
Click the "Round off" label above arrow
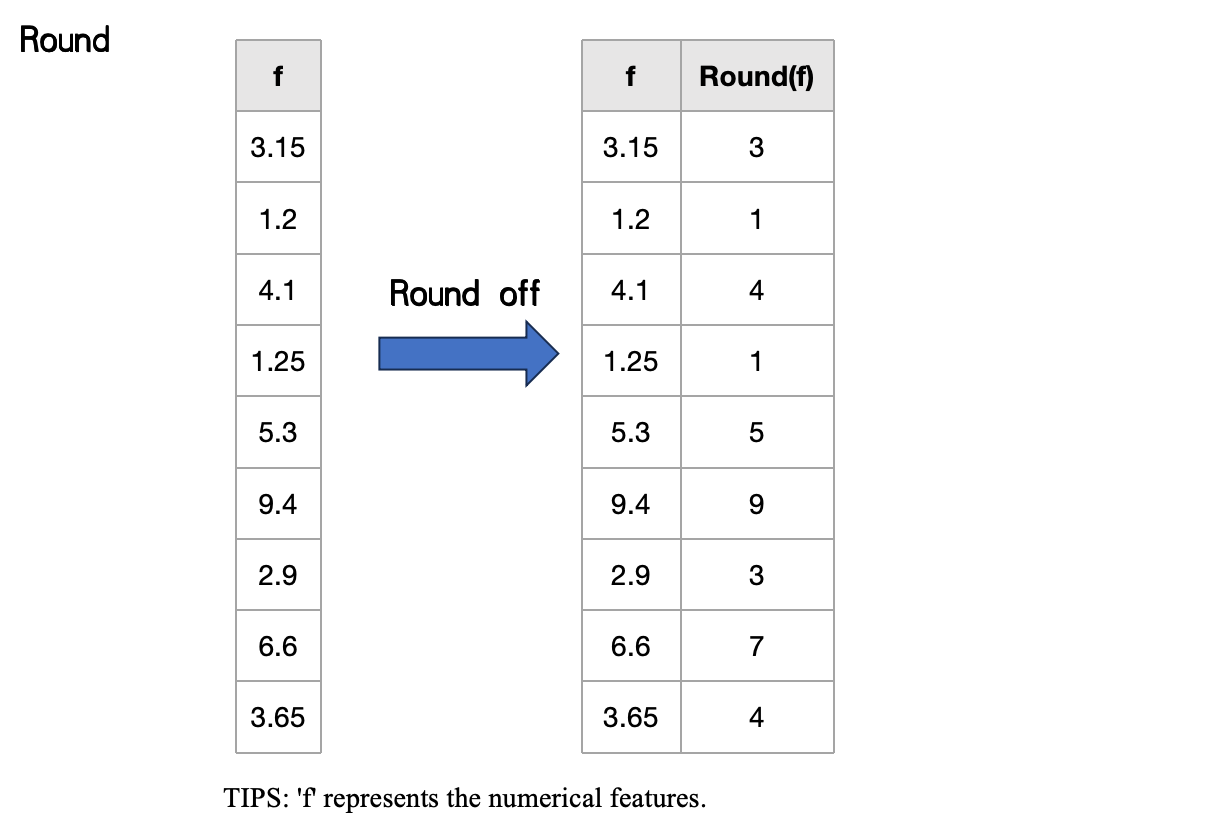464,294
